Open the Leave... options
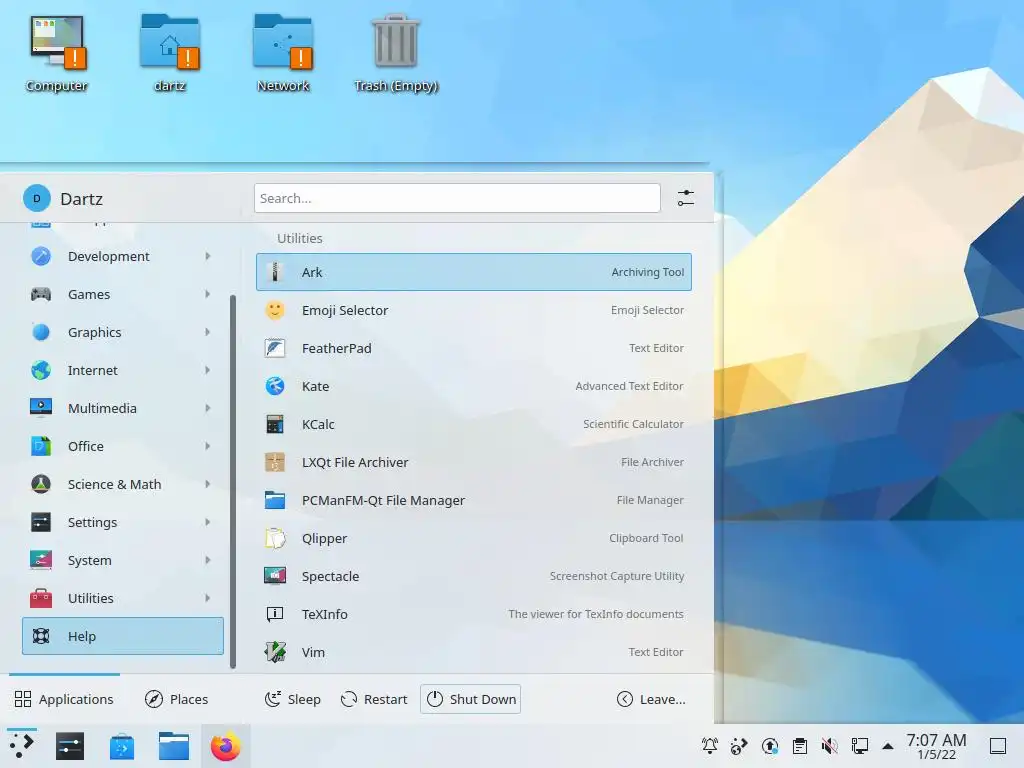Screen dimensions: 1024x768 coord(651,699)
